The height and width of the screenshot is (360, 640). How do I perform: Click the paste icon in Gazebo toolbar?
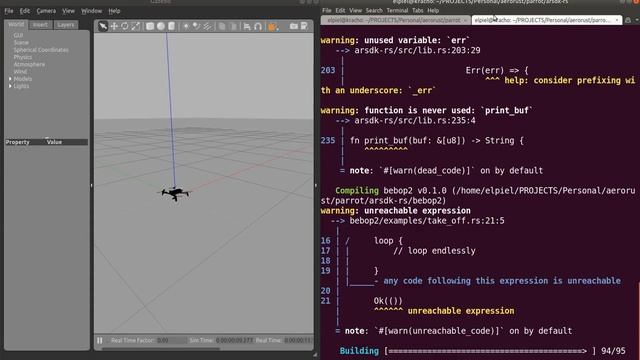click(233, 26)
